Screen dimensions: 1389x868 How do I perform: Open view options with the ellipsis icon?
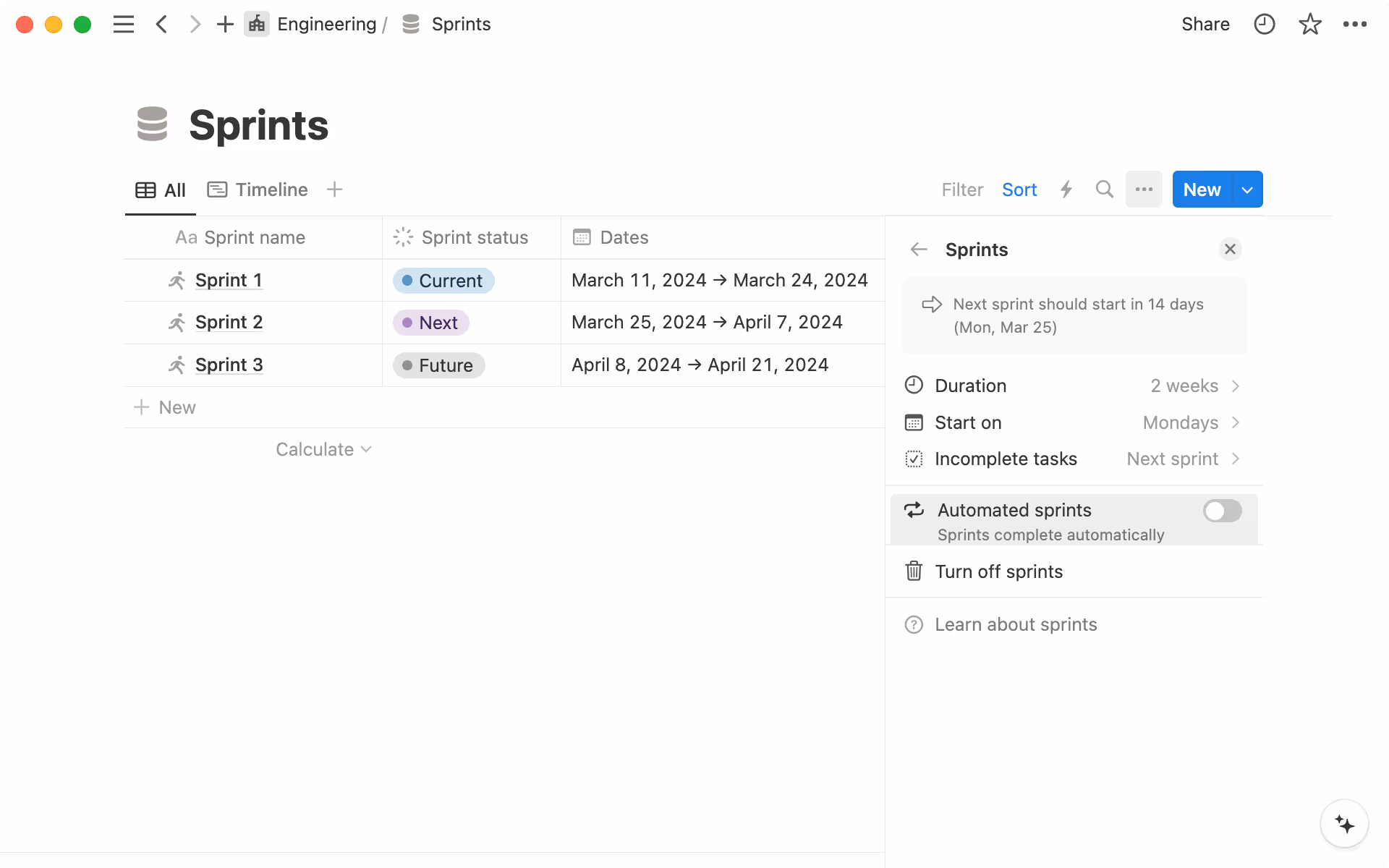point(1144,190)
